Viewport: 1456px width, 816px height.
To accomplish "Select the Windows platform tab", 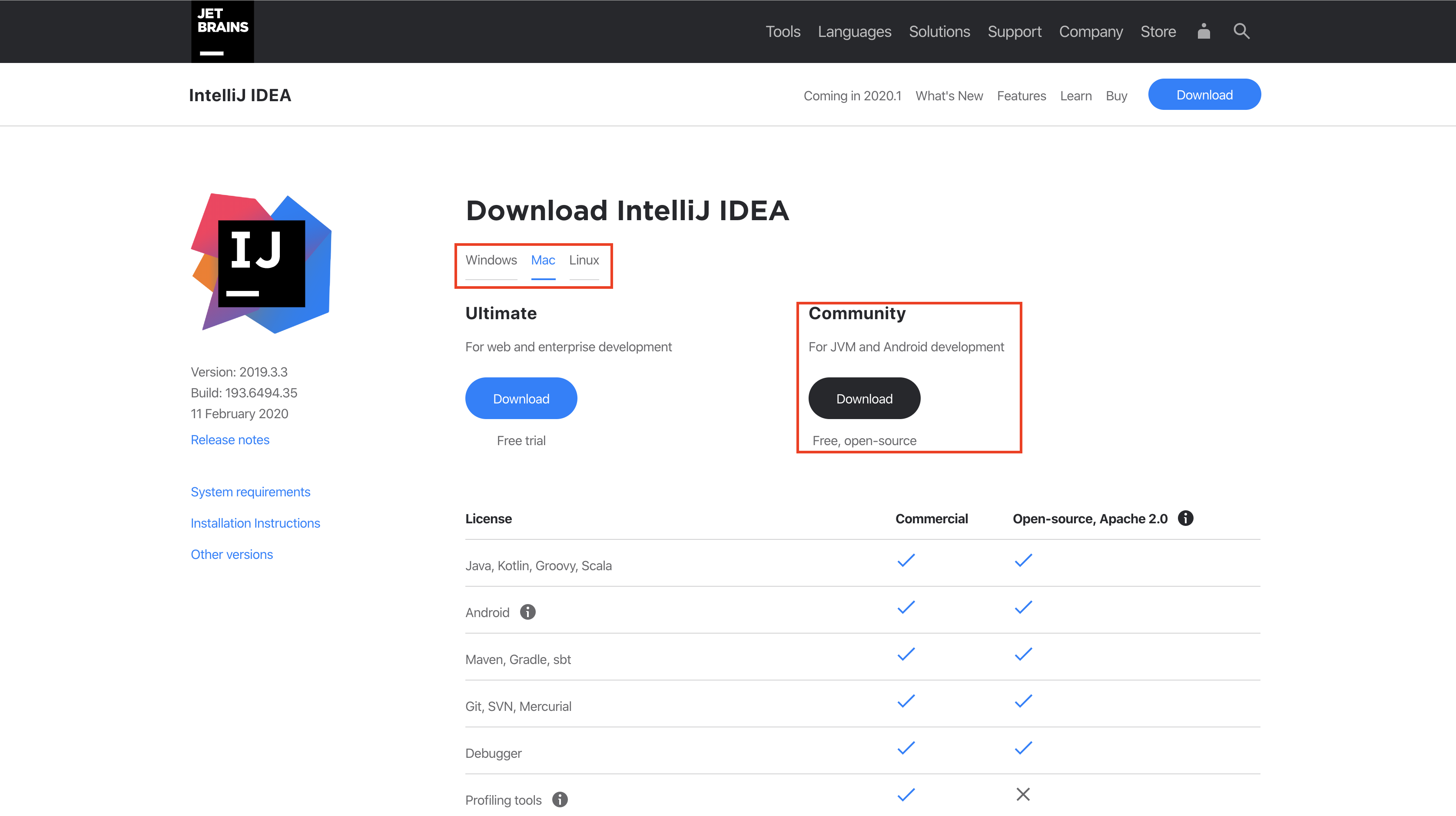I will coord(491,260).
